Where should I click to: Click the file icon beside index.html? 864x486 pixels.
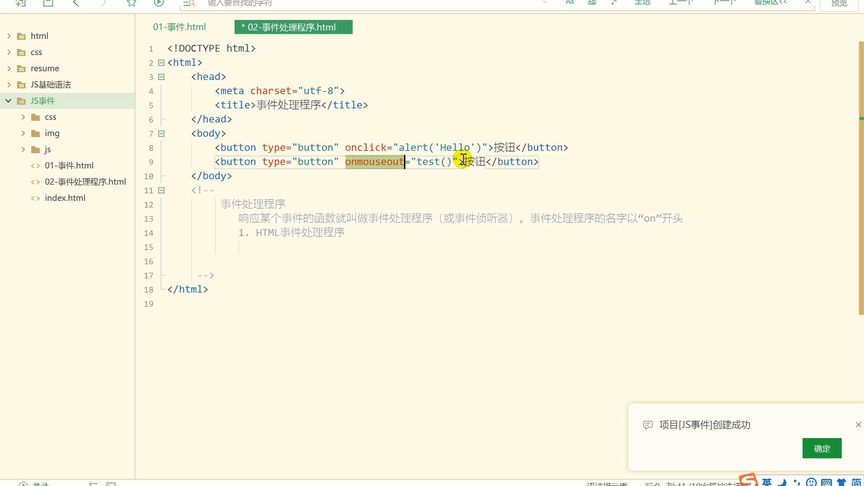pyautogui.click(x=35, y=198)
